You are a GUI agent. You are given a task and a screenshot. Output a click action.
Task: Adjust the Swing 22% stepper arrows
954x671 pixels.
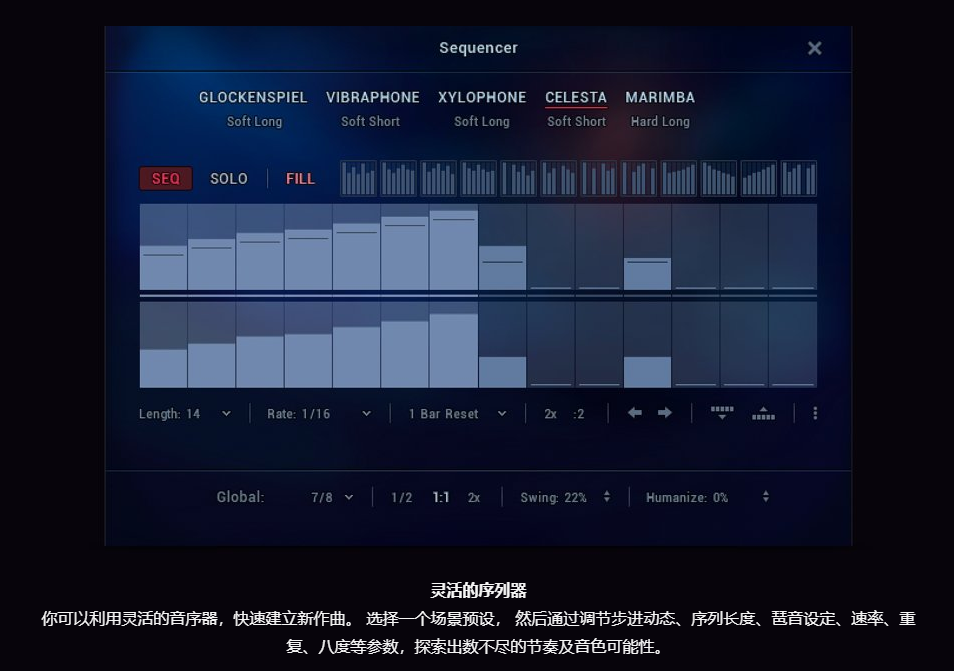[x=607, y=497]
